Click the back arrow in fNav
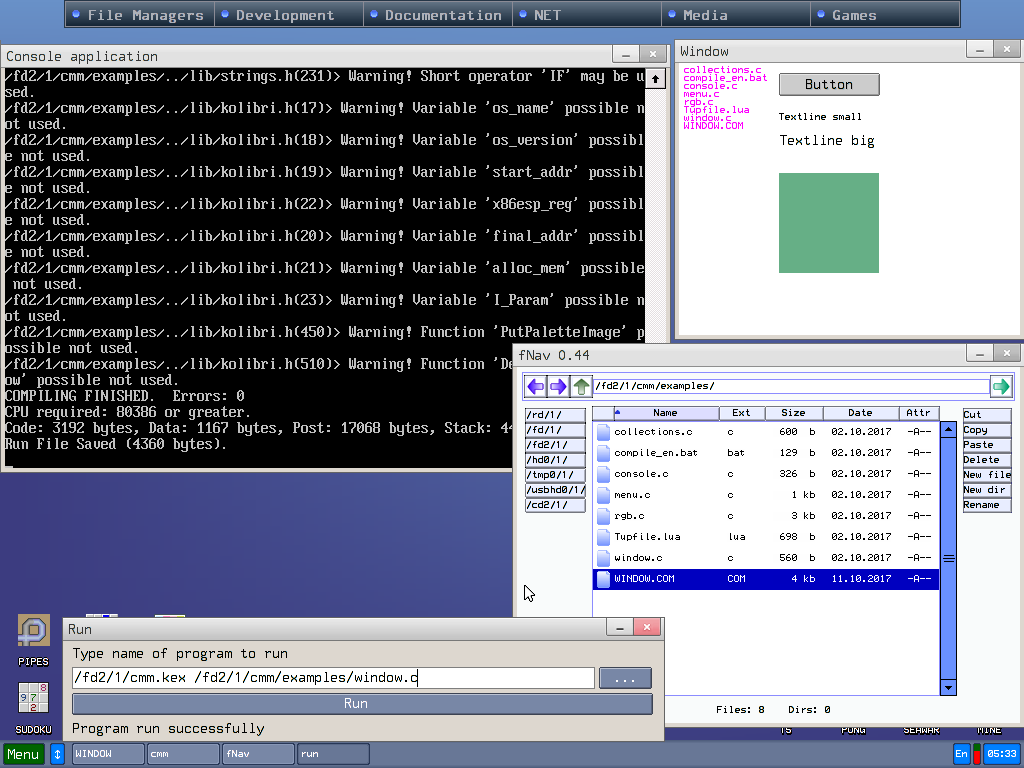This screenshot has width=1024, height=768. click(x=536, y=386)
